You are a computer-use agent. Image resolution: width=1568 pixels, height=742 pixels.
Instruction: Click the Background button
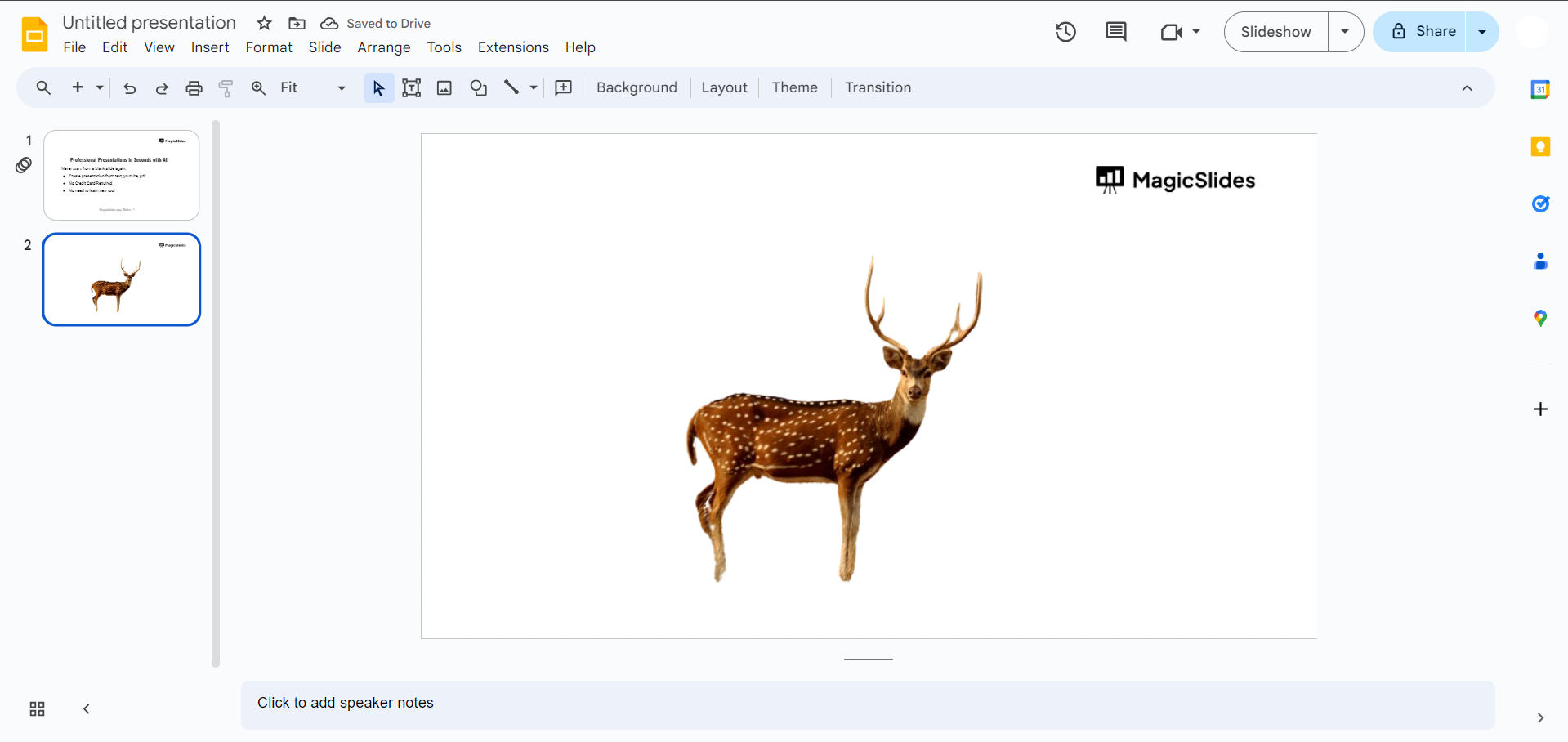tap(637, 88)
